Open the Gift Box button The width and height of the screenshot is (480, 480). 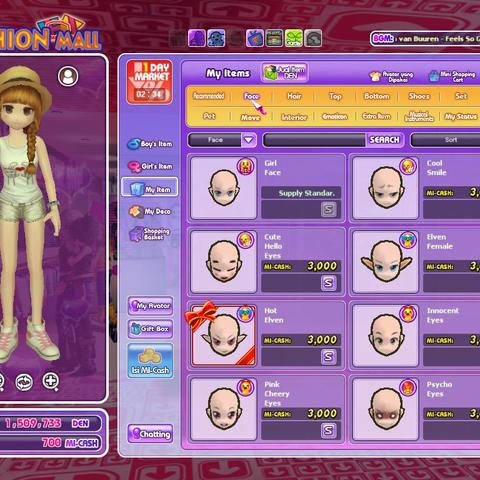tap(150, 329)
